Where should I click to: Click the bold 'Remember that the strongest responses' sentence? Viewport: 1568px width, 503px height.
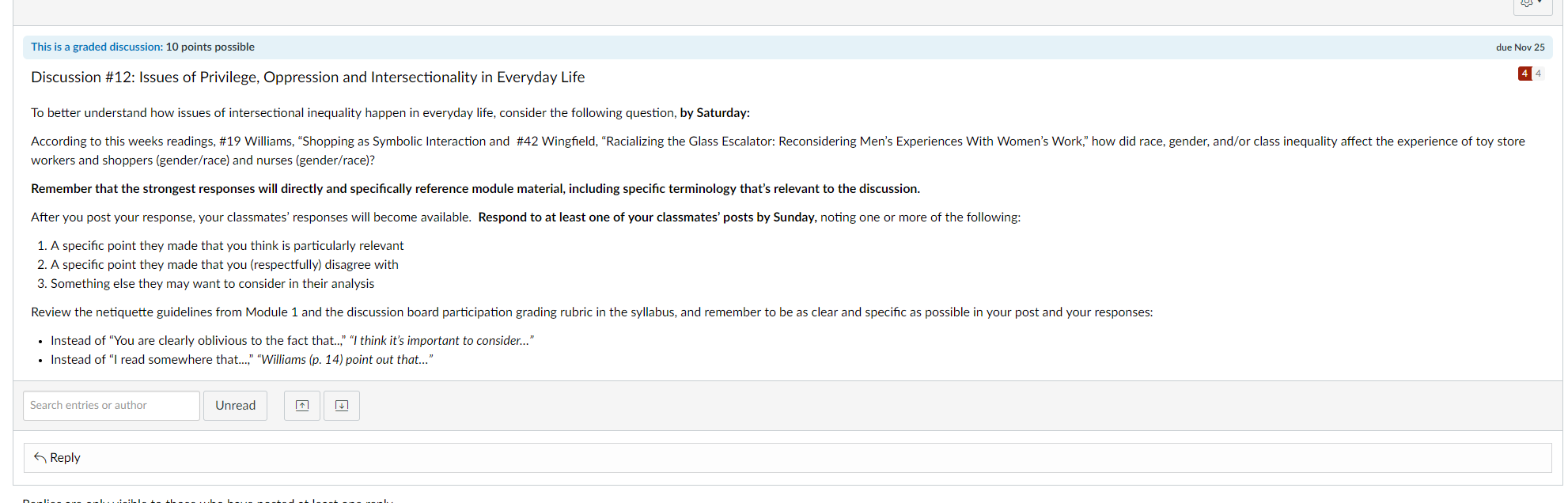pyautogui.click(x=475, y=189)
